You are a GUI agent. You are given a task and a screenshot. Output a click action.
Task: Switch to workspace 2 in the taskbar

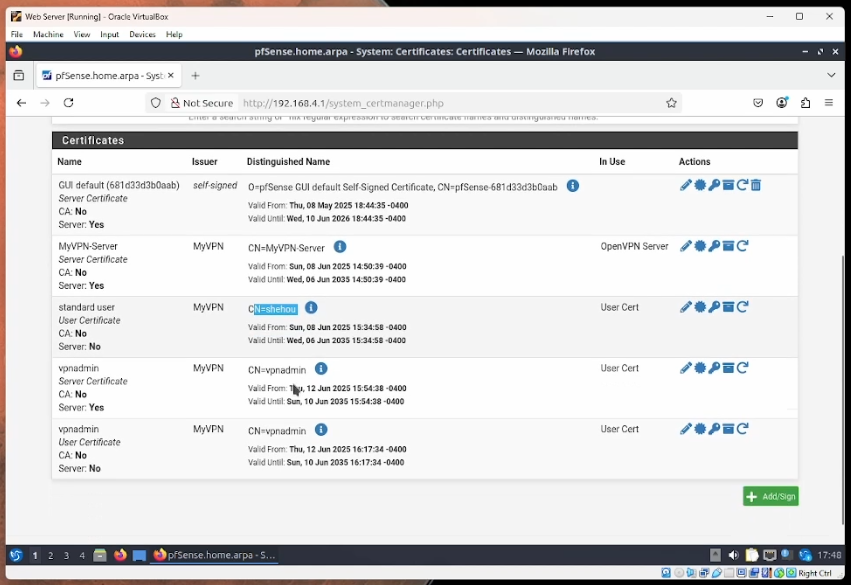(51, 555)
